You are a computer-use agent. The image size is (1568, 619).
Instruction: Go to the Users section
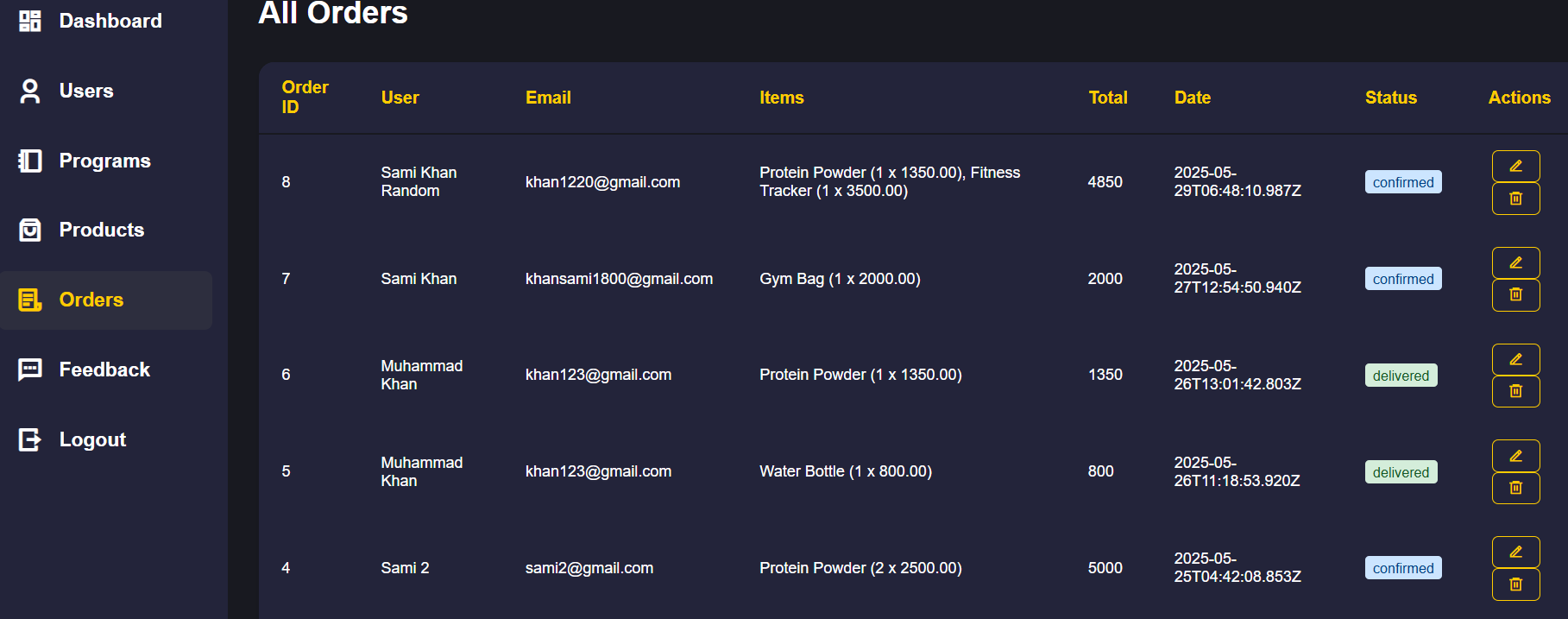86,91
